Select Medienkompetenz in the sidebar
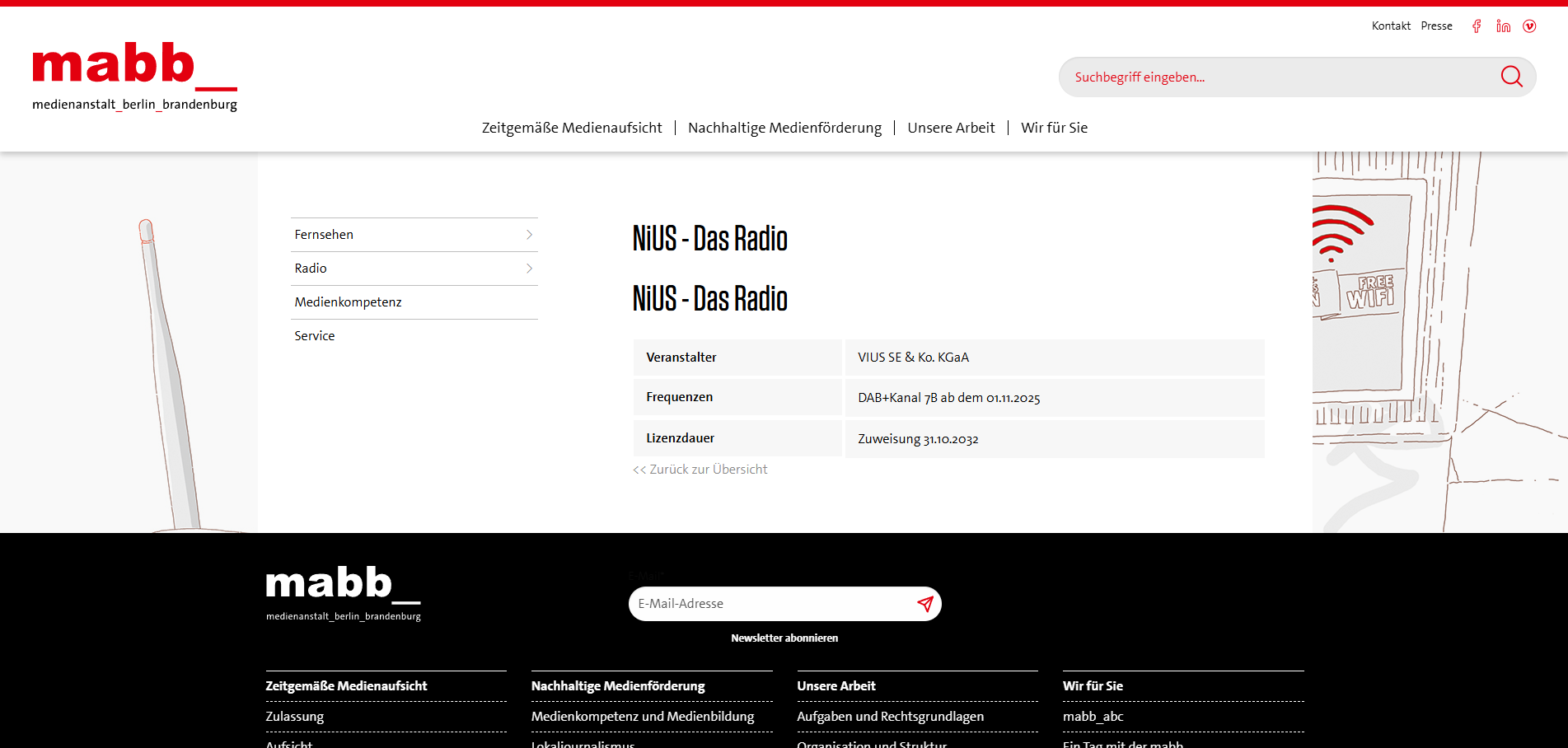This screenshot has width=1568, height=748. [348, 302]
